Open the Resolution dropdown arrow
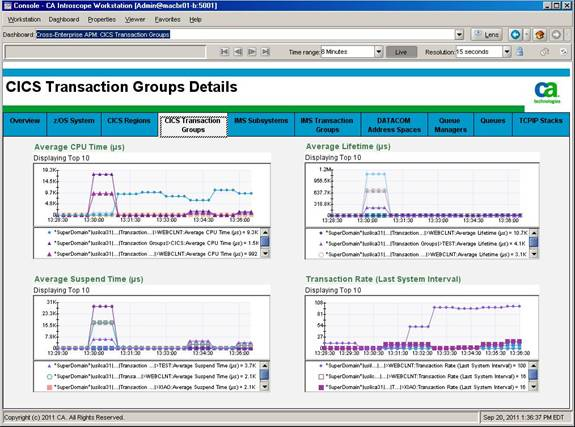Image resolution: width=575 pixels, height=427 pixels. 507,52
